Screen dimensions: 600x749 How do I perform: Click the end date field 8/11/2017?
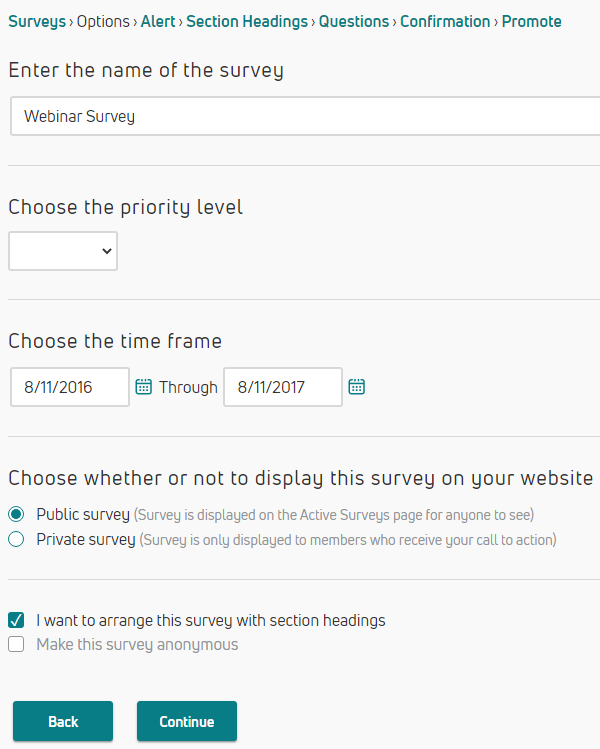click(x=282, y=387)
